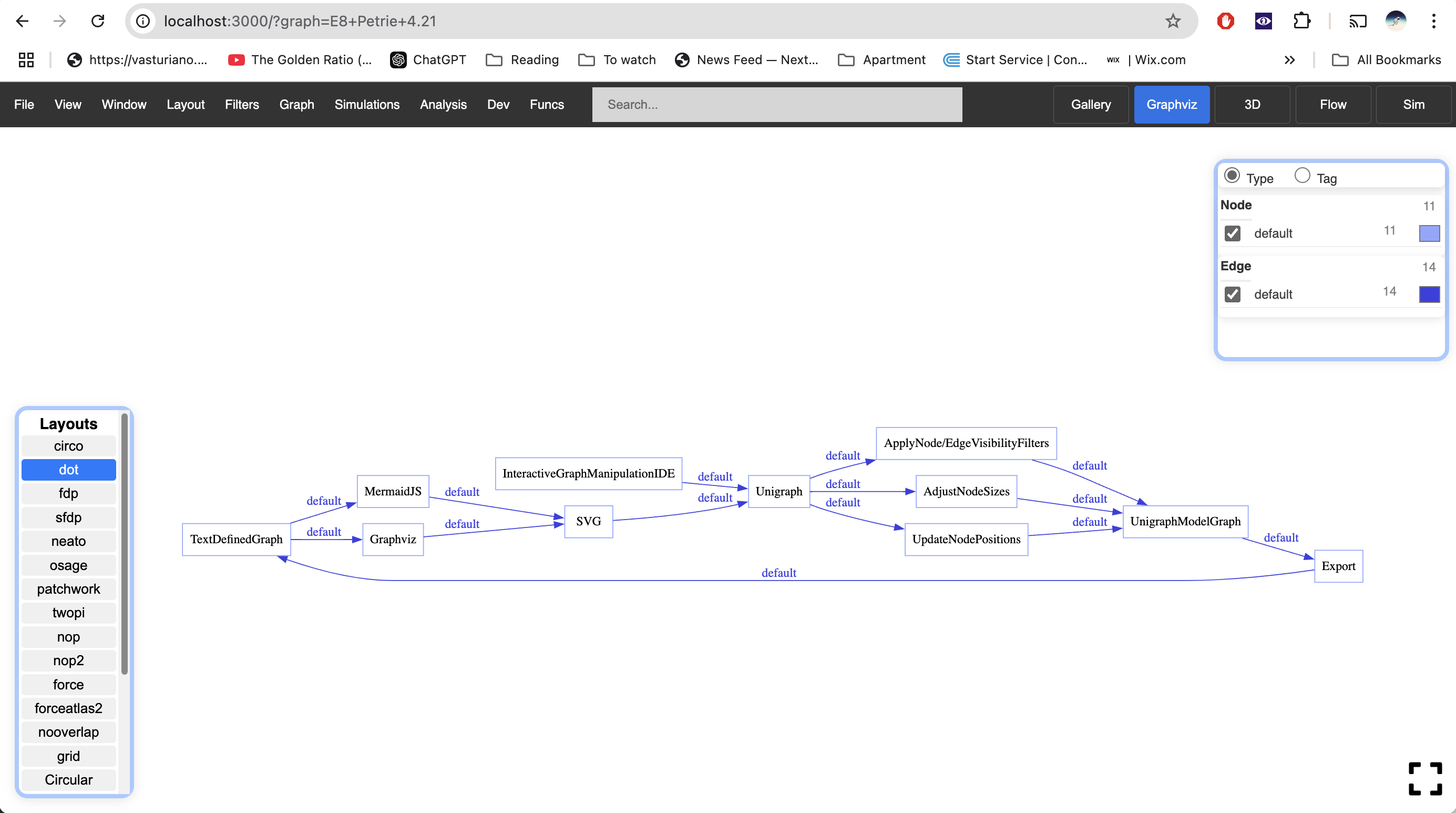This screenshot has width=1456, height=813.
Task: Select the Type radio button
Action: [x=1232, y=176]
